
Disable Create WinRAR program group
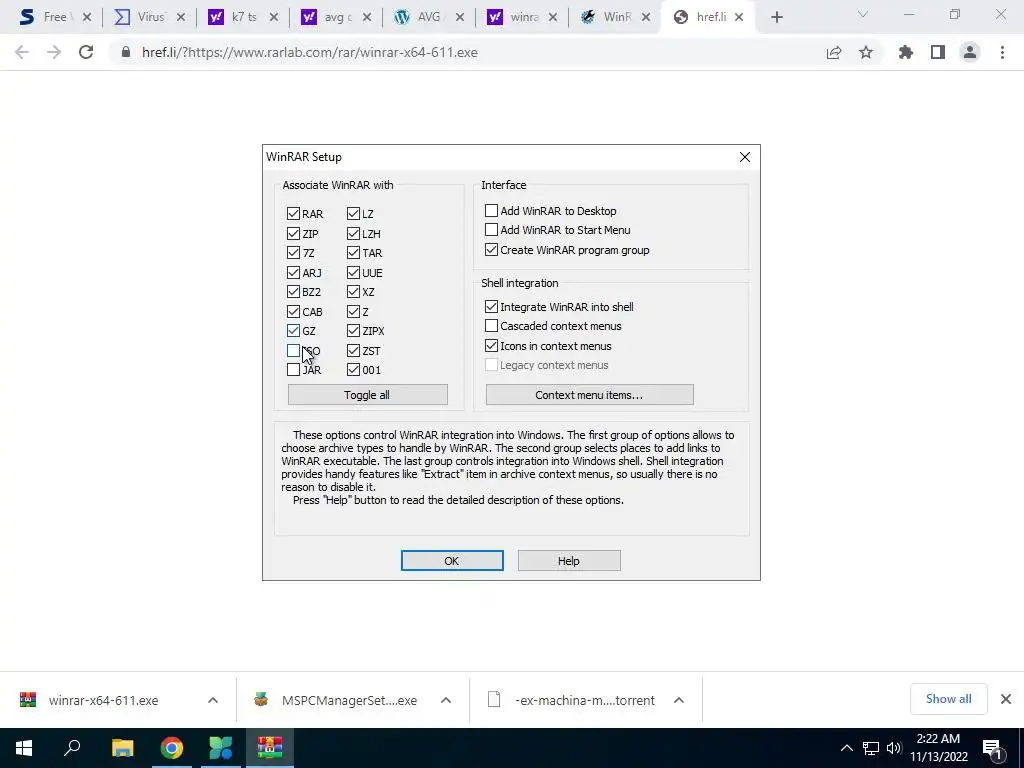click(491, 249)
